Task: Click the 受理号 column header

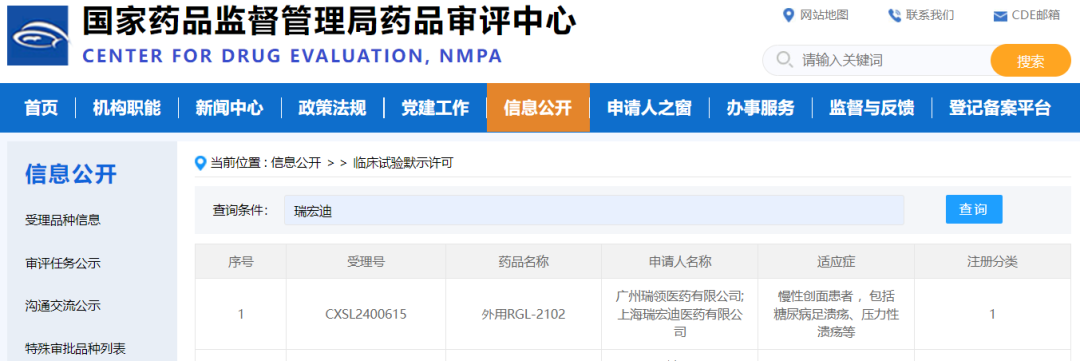Action: pos(366,262)
